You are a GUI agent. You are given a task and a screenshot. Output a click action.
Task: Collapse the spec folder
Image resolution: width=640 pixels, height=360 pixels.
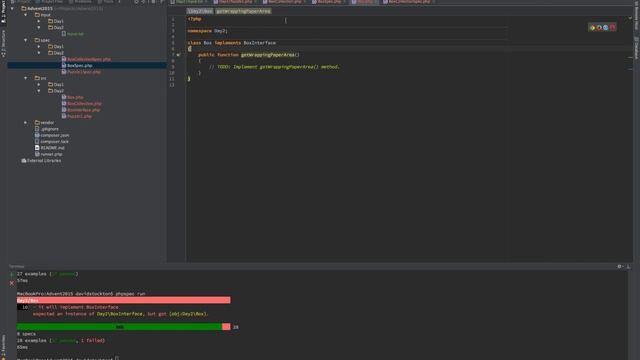click(25, 40)
